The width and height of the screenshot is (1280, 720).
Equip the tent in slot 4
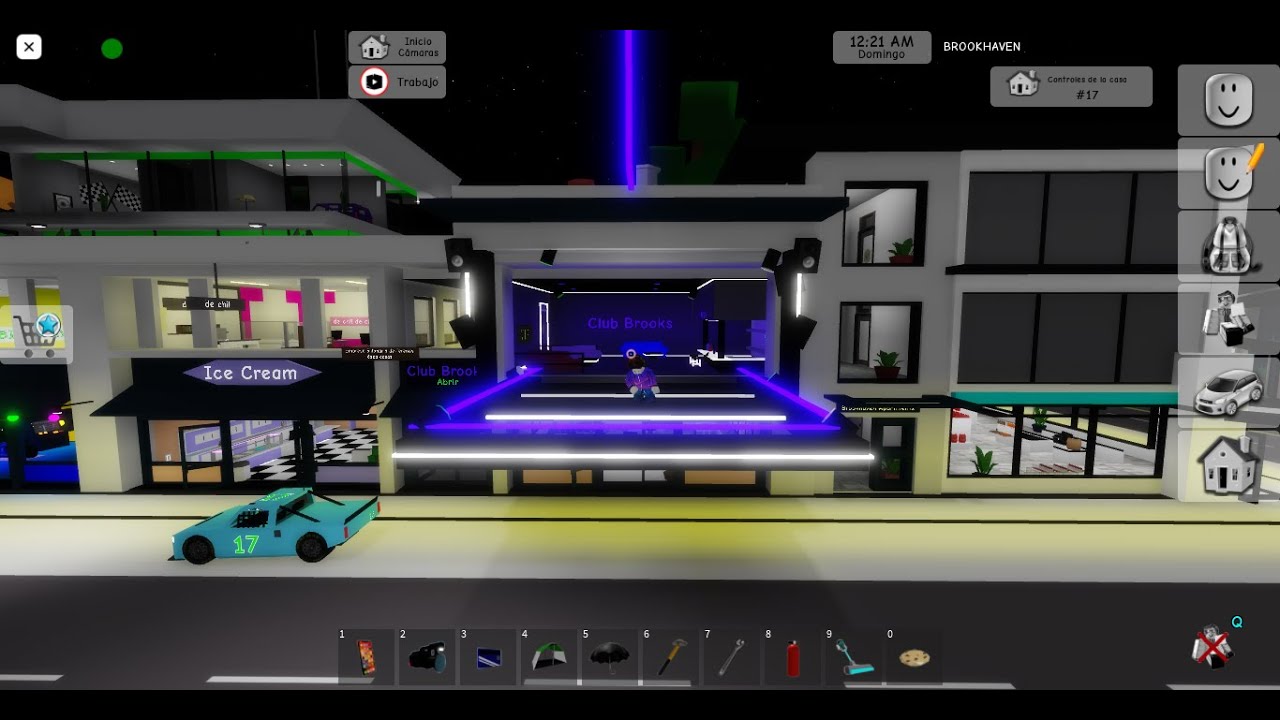click(549, 657)
